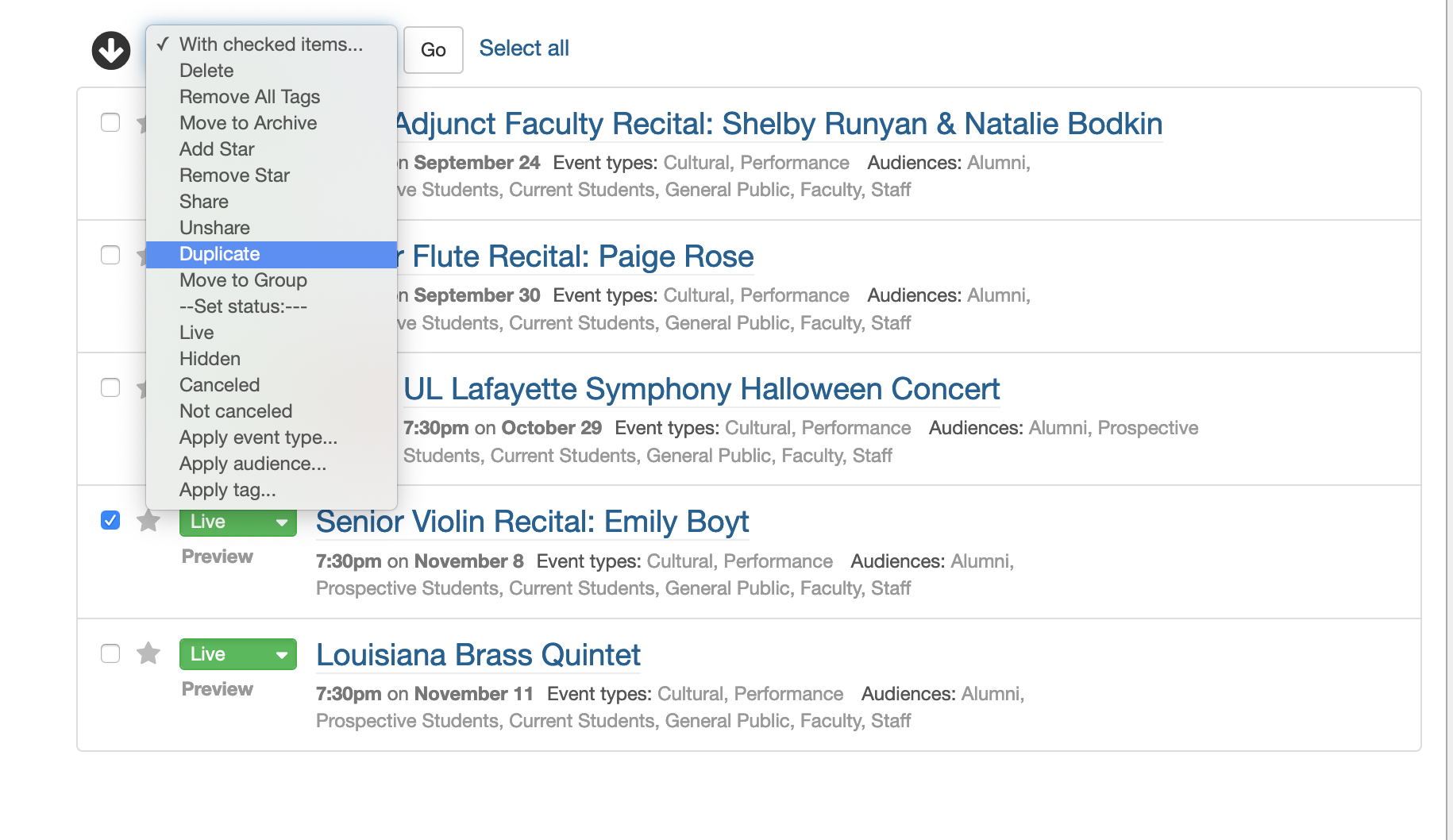Click the Select all link
This screenshot has width=1453, height=840.
(x=524, y=48)
